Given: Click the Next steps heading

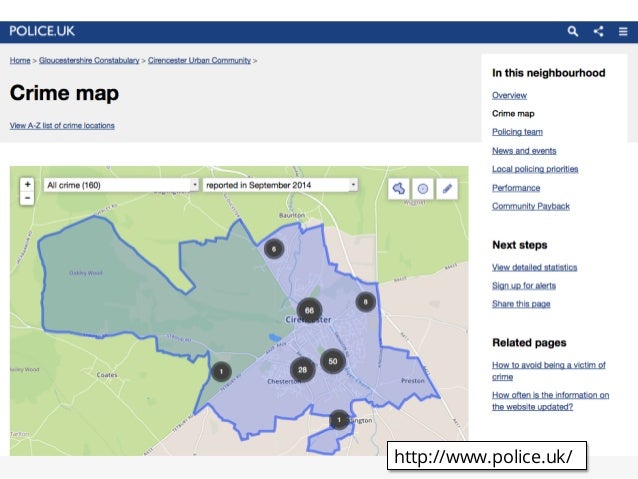Looking at the screenshot, I should (520, 245).
